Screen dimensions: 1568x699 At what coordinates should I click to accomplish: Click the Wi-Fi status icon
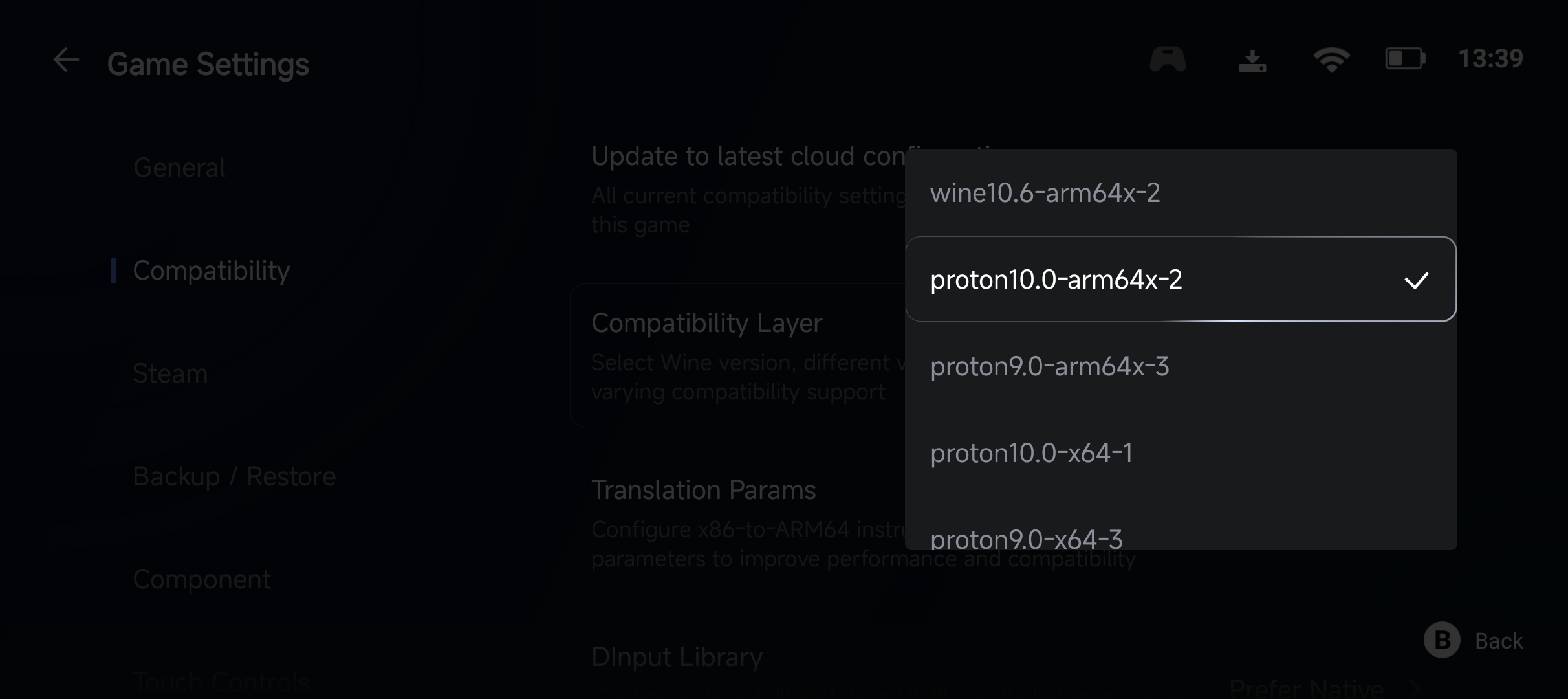click(x=1331, y=60)
